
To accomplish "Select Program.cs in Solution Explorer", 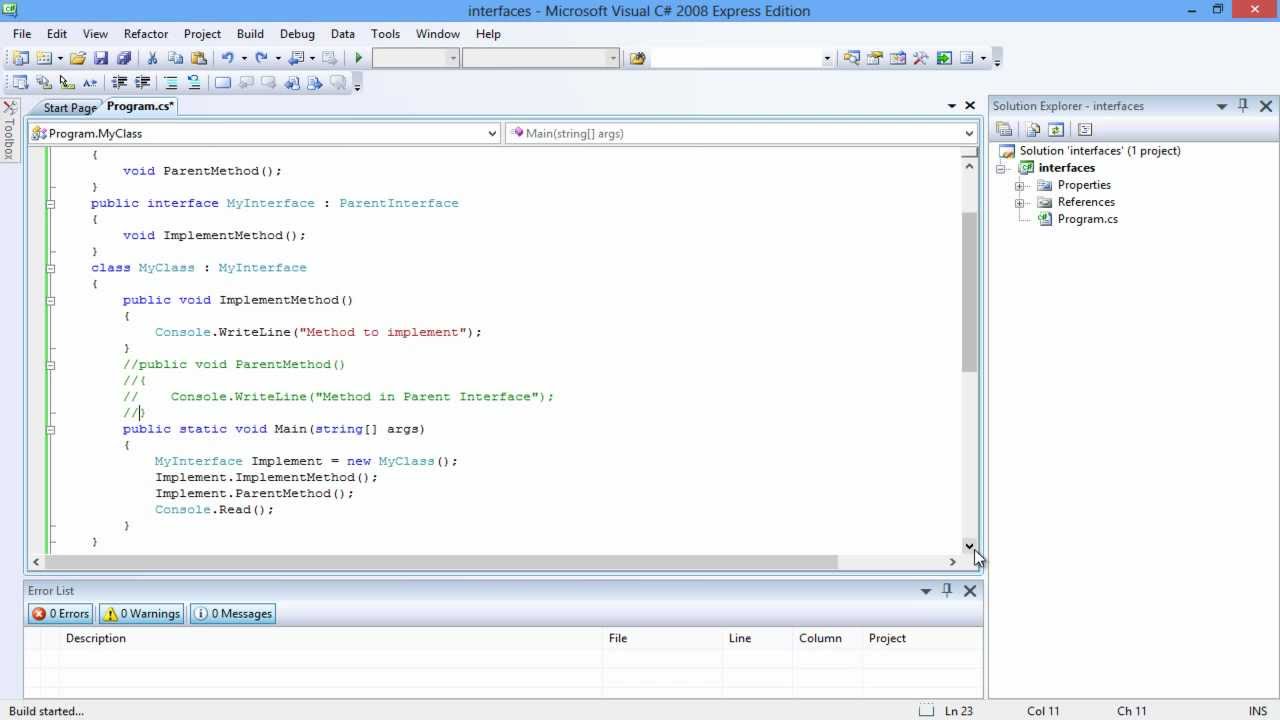I will [1087, 219].
